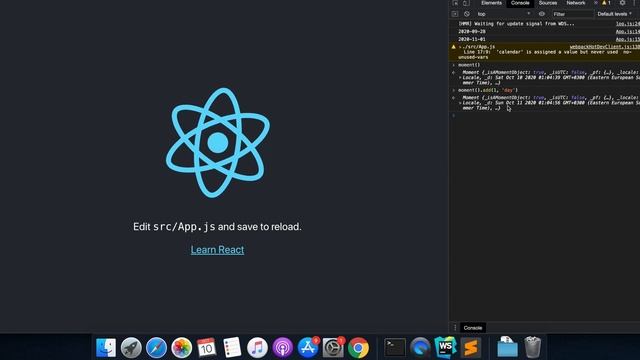Open System Preferences from the dock

click(x=333, y=348)
